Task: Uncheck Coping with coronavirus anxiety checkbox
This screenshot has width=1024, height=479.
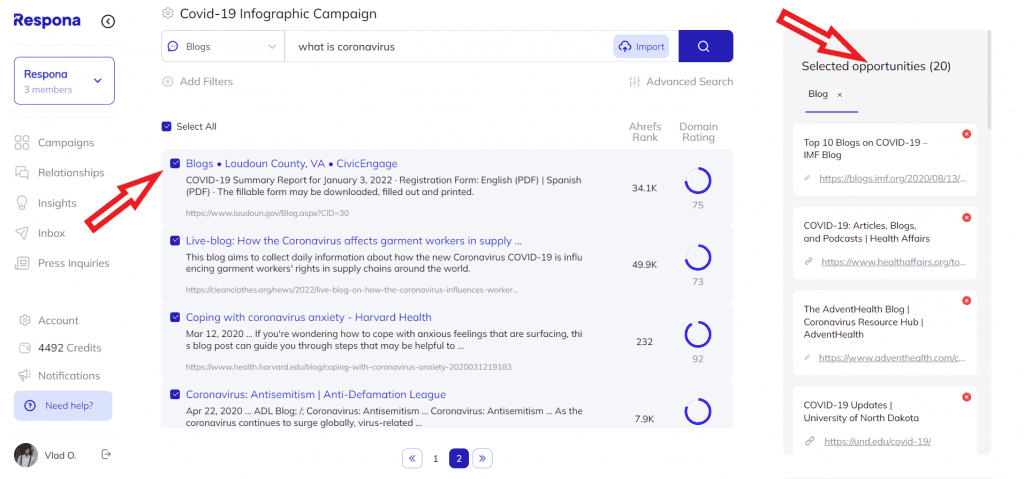Action: tap(175, 317)
